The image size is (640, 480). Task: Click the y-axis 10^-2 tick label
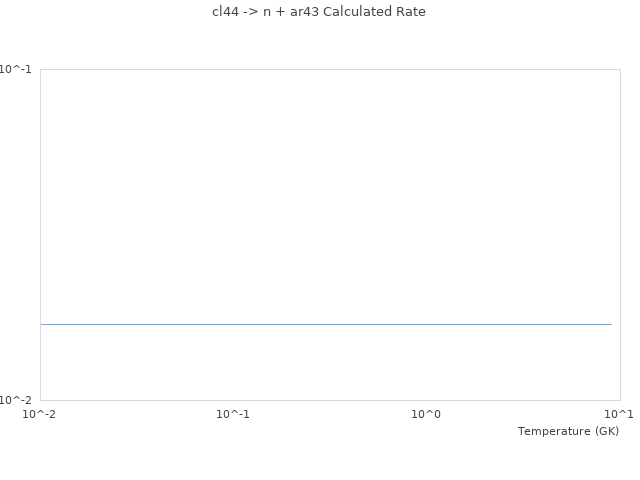pyautogui.click(x=16, y=400)
